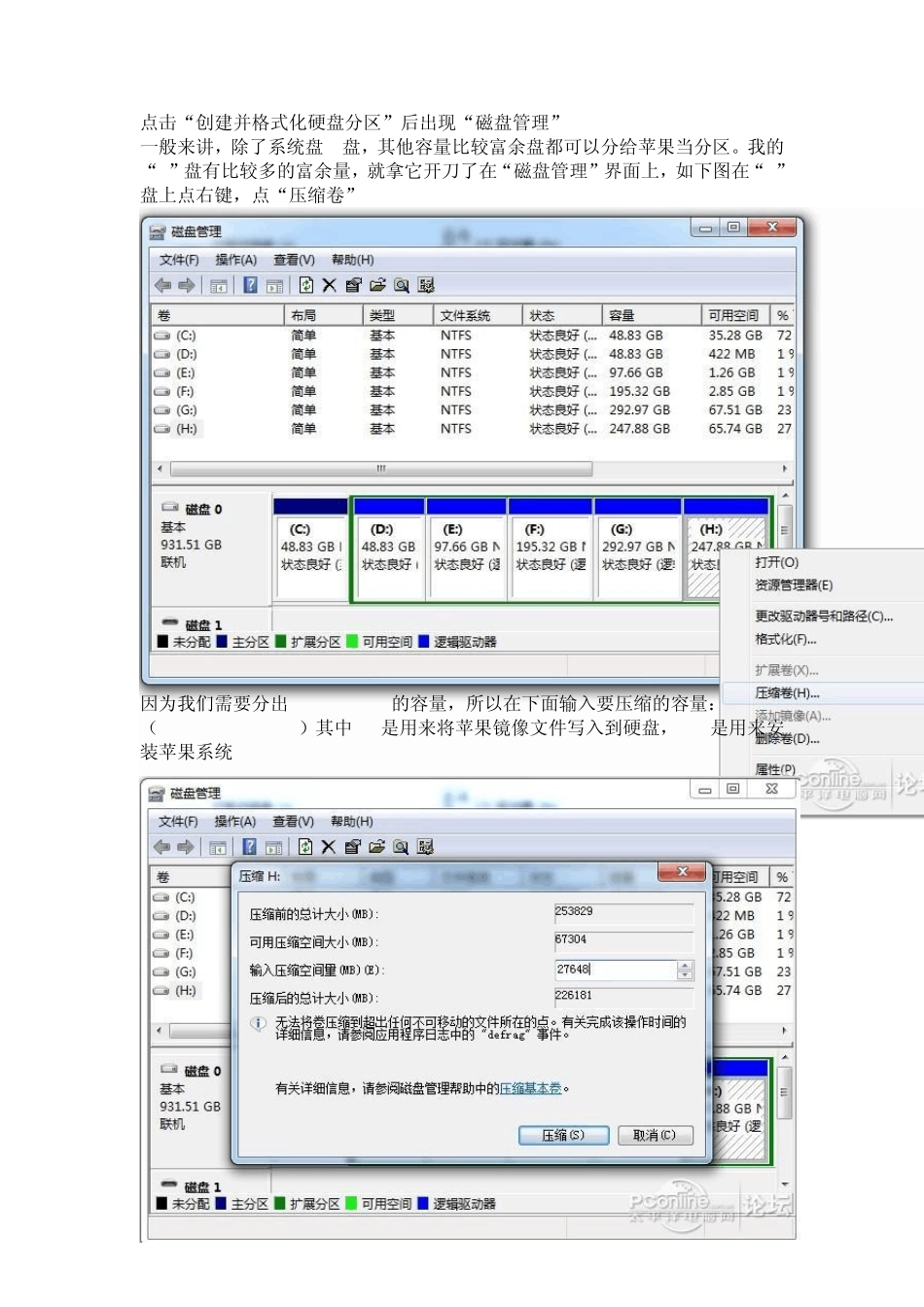This screenshot has width=924, height=1307.
Task: Select (C:) row in context-menu window volume list
Action: (x=473, y=336)
